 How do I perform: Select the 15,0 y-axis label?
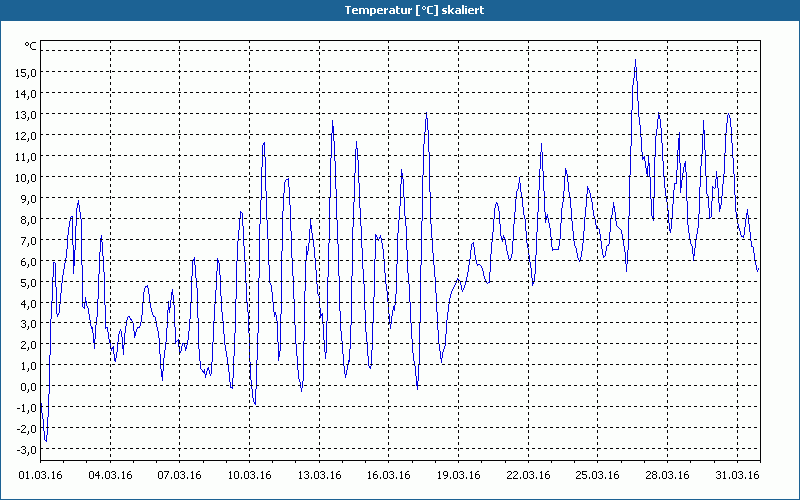[25, 72]
